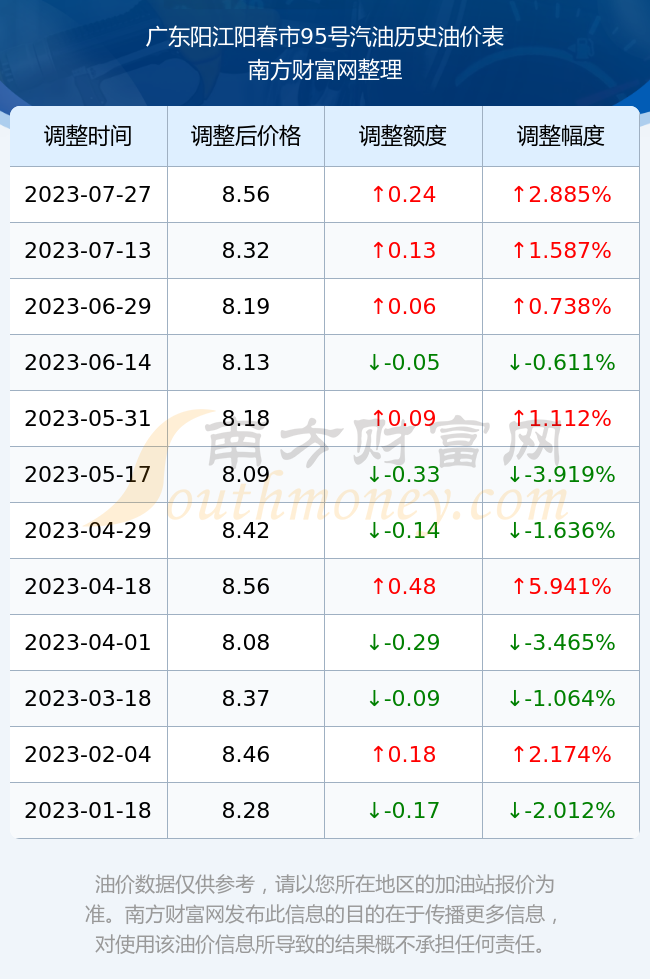Viewport: 650px width, 980px height.
Task: Click the ↑5.941% percentage cell
Action: click(561, 586)
